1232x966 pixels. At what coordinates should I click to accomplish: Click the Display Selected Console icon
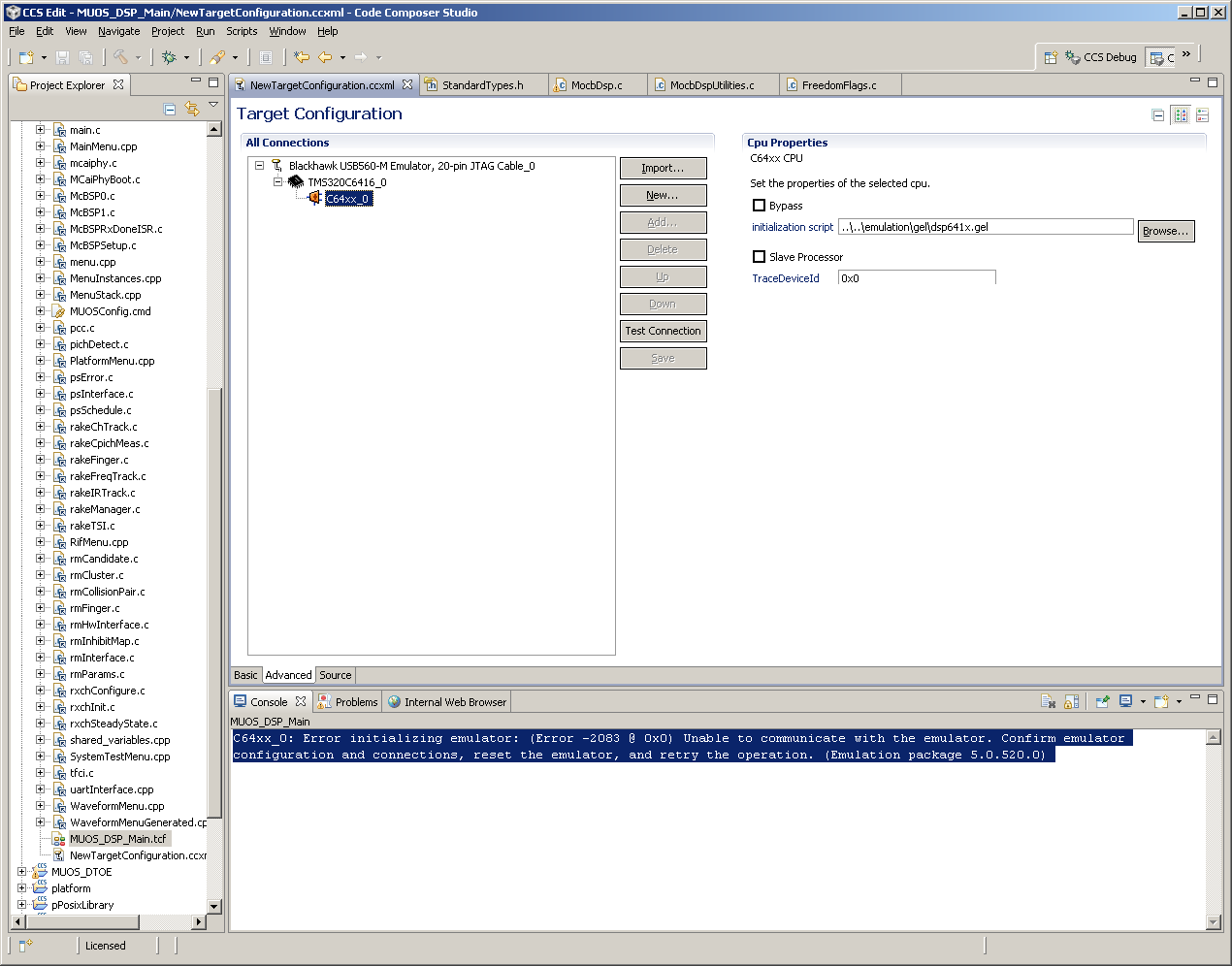(x=1125, y=701)
